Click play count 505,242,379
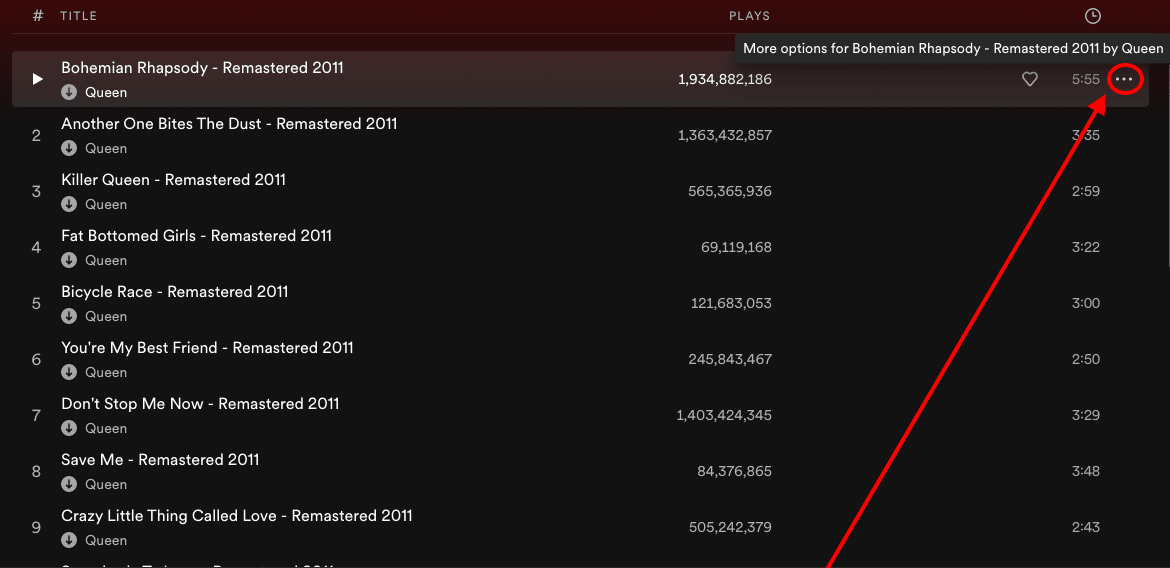This screenshot has width=1170, height=568. click(730, 527)
